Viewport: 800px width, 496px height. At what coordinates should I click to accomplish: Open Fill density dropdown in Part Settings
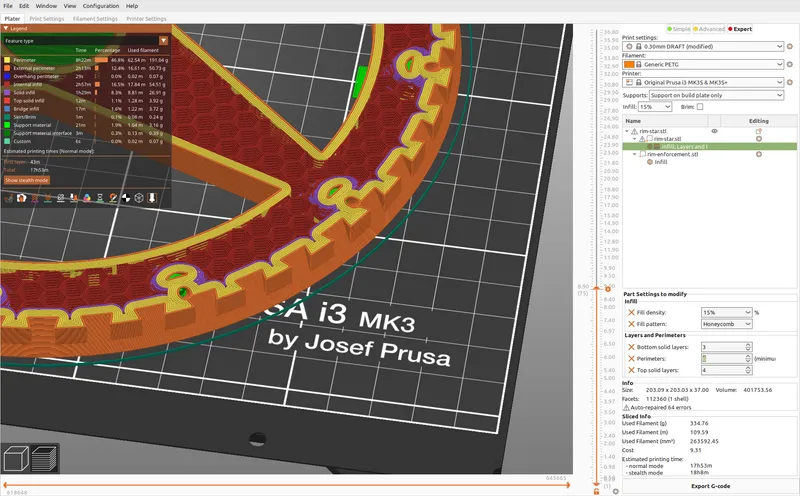click(x=727, y=312)
